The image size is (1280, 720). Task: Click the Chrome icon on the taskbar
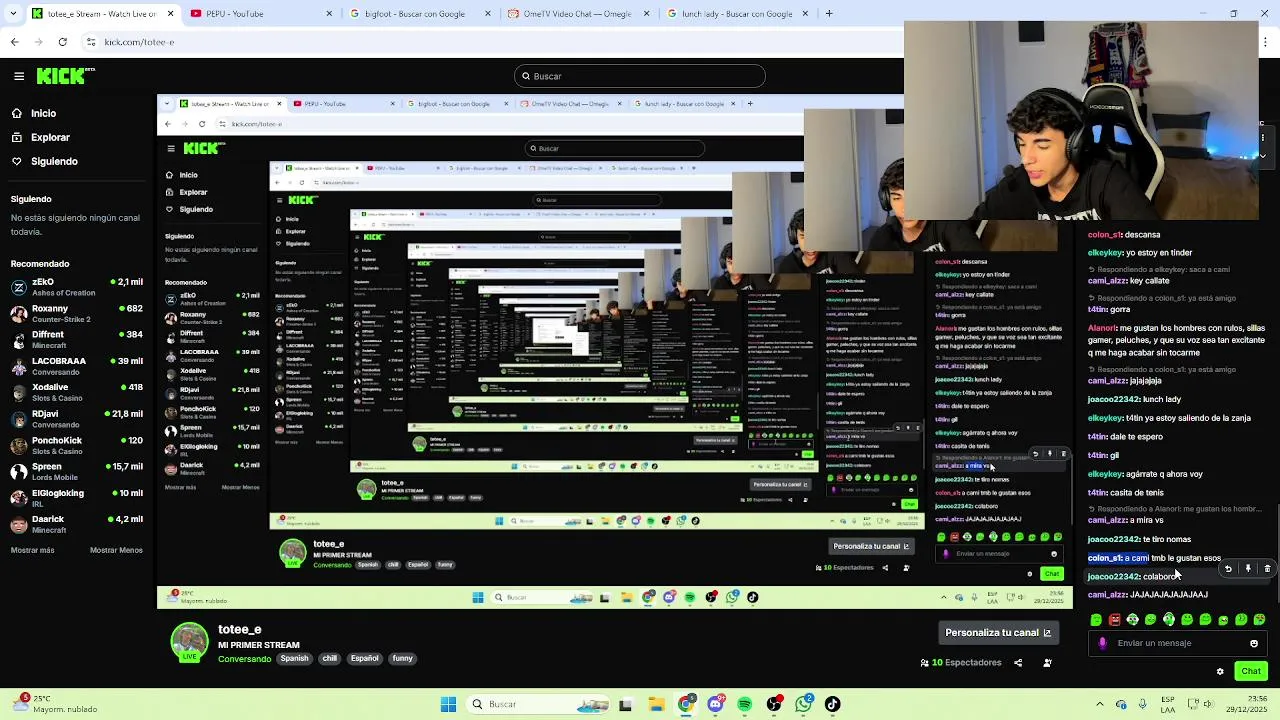(x=686, y=704)
